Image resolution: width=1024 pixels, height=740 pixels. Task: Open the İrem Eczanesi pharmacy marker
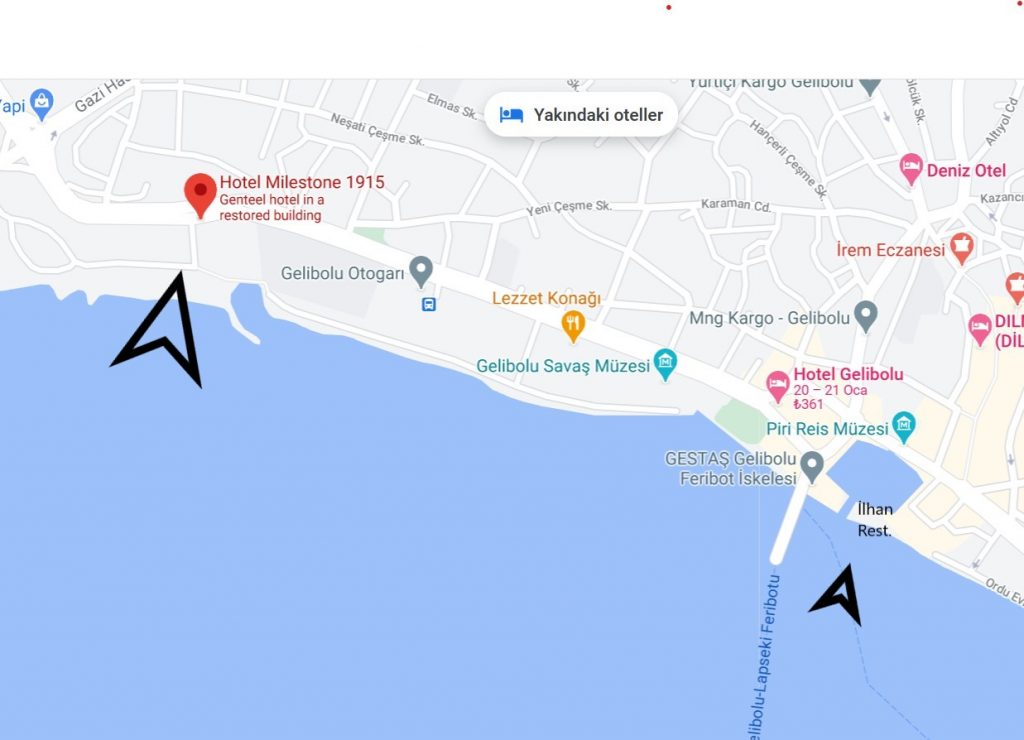(961, 249)
